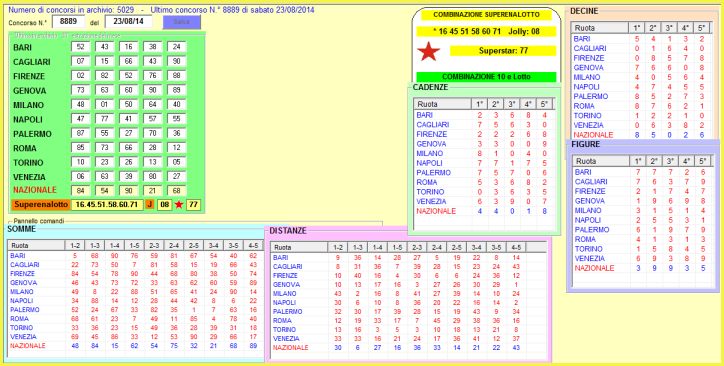Select NAZIONALE row in SOMME table
The image size is (724, 366).
tap(136, 346)
